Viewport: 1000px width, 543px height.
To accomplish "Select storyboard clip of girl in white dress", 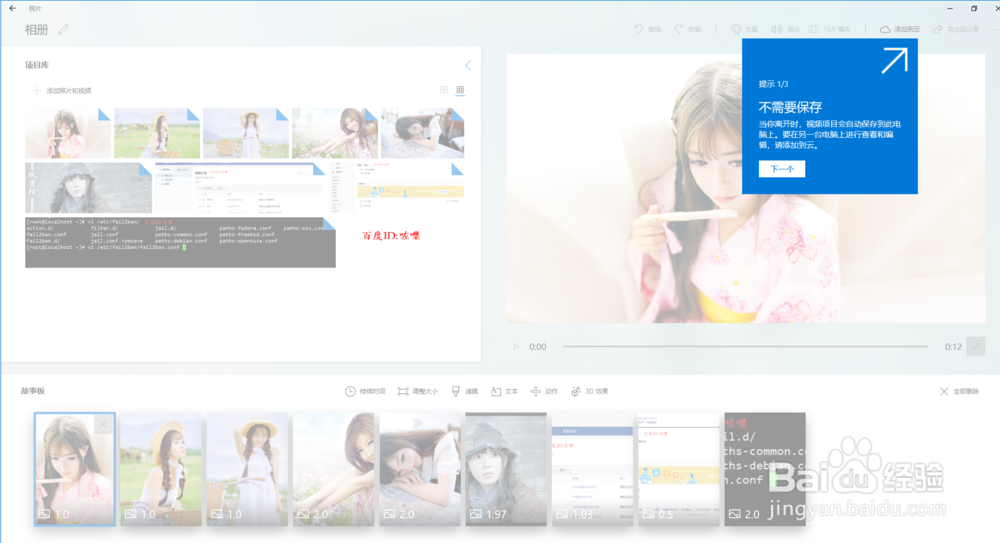I will click(247, 469).
